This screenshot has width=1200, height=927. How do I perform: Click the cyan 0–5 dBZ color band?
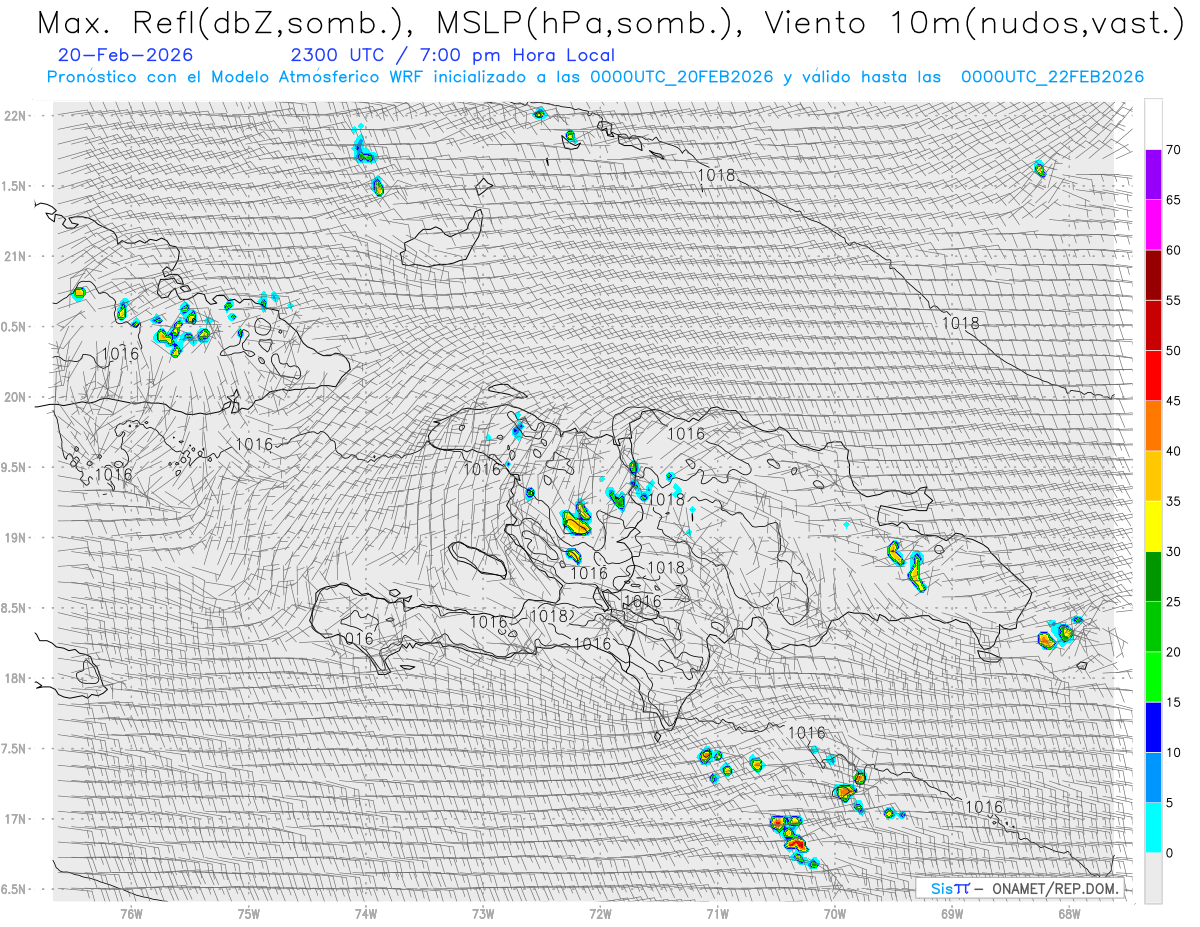tap(1153, 827)
